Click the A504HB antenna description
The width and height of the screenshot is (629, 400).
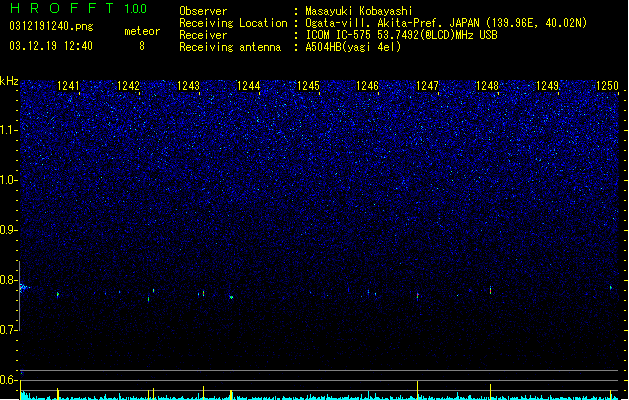[x=353, y=47]
